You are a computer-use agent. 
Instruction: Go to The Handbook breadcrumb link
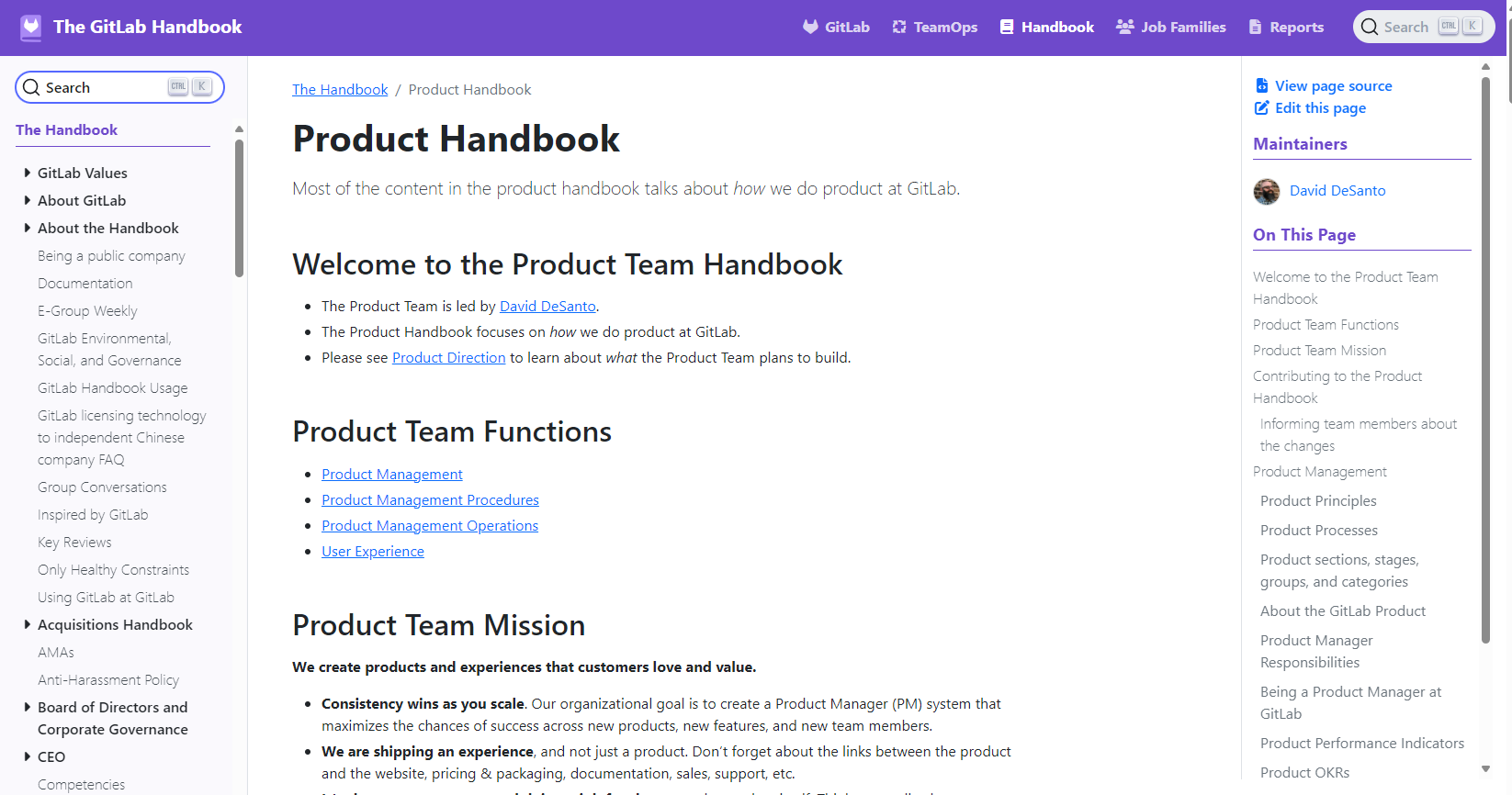(340, 90)
